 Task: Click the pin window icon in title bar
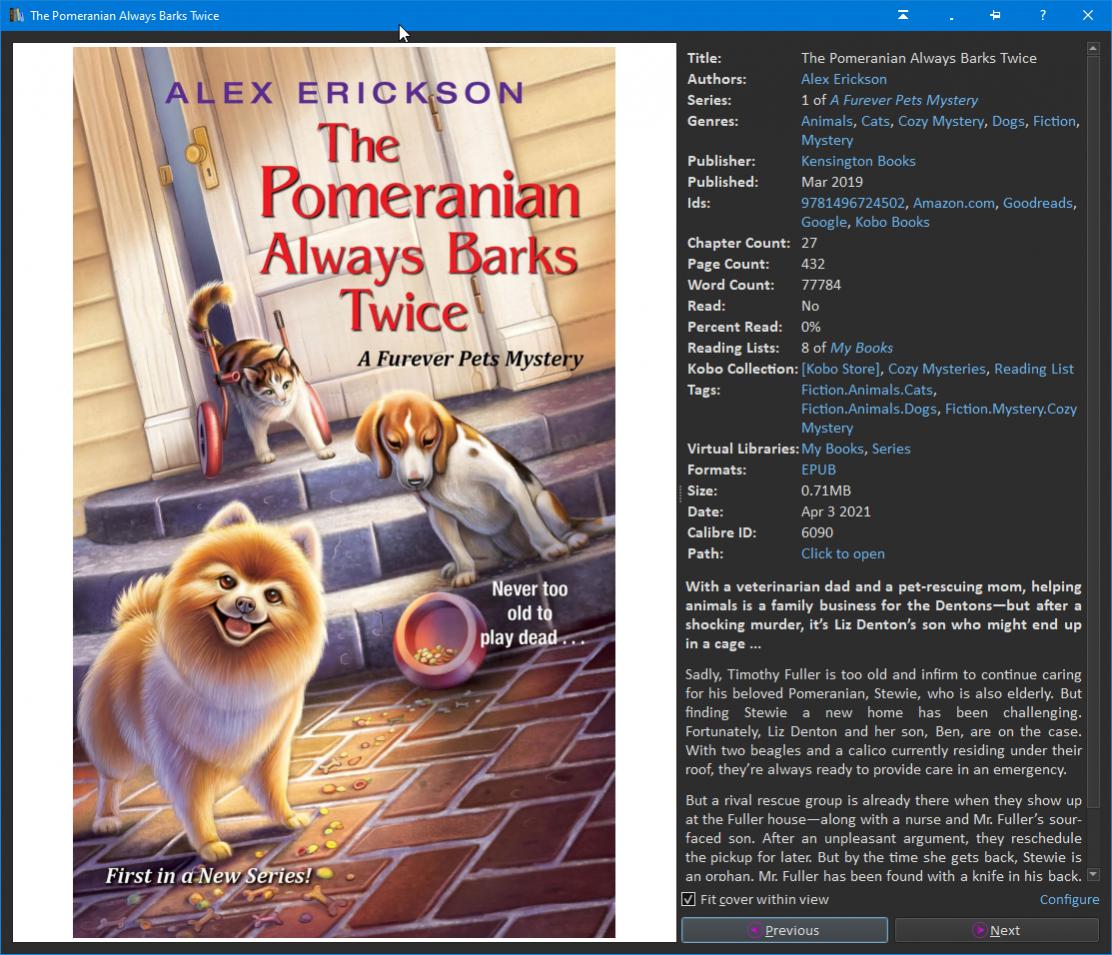(995, 15)
